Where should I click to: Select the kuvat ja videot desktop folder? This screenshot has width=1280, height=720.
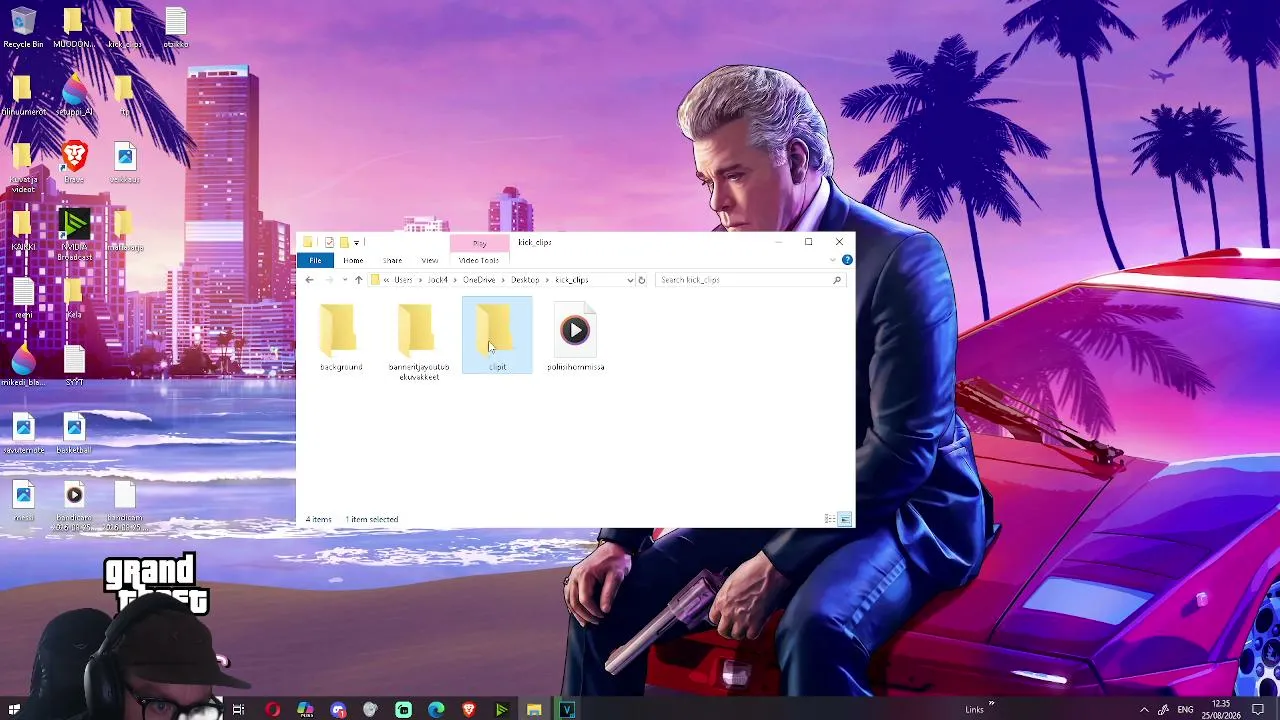[23, 167]
